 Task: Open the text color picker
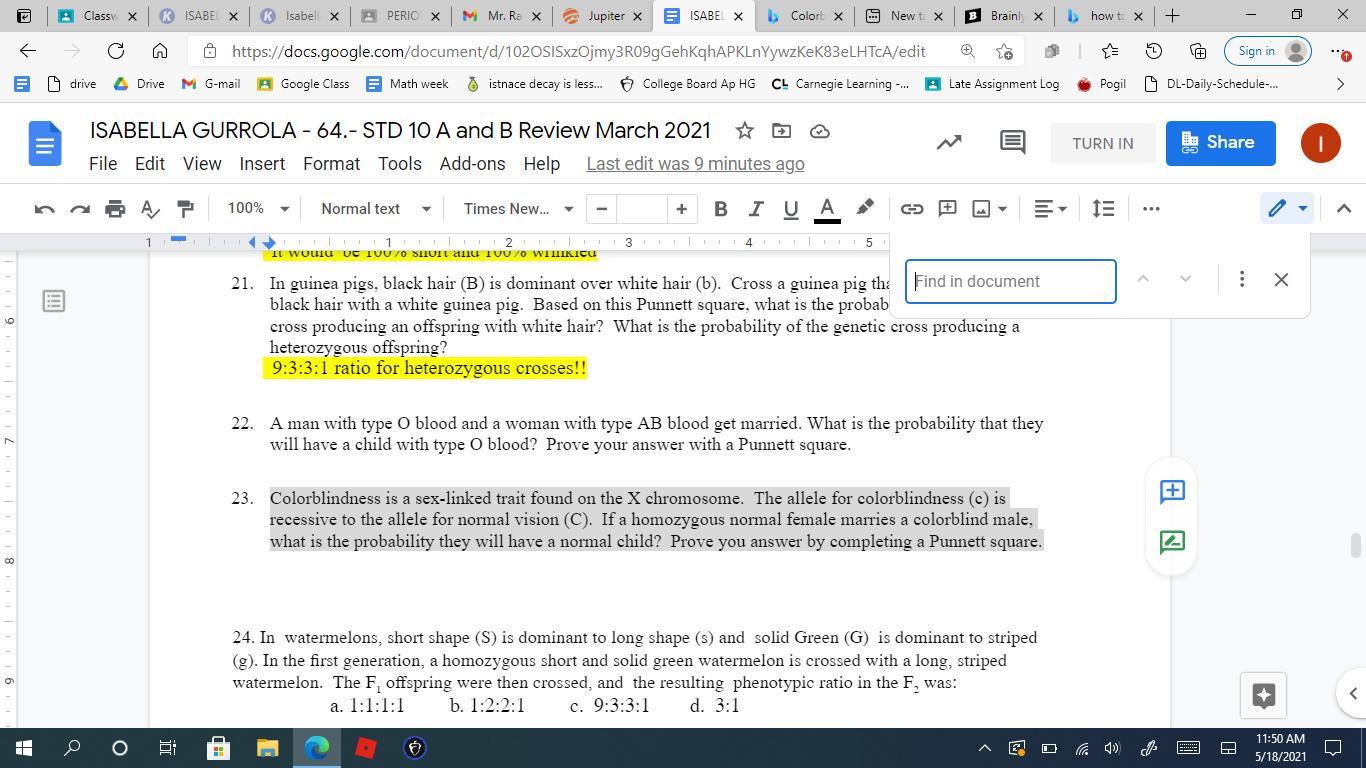(x=827, y=208)
